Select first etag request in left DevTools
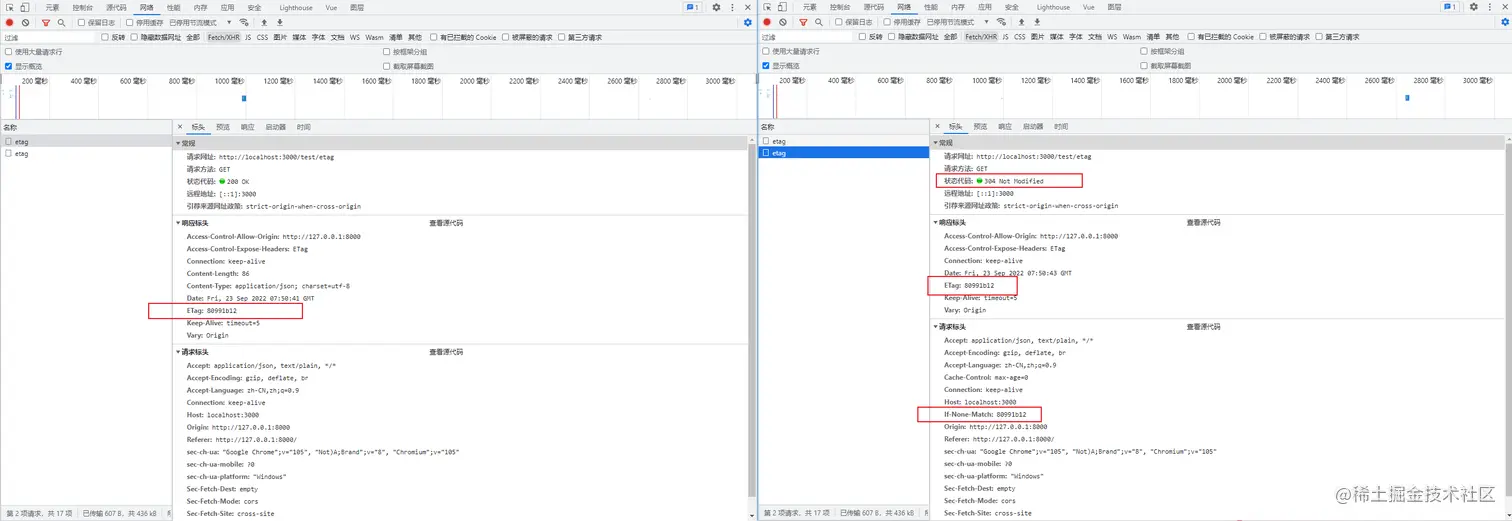The height and width of the screenshot is (521, 1512). [x=86, y=142]
